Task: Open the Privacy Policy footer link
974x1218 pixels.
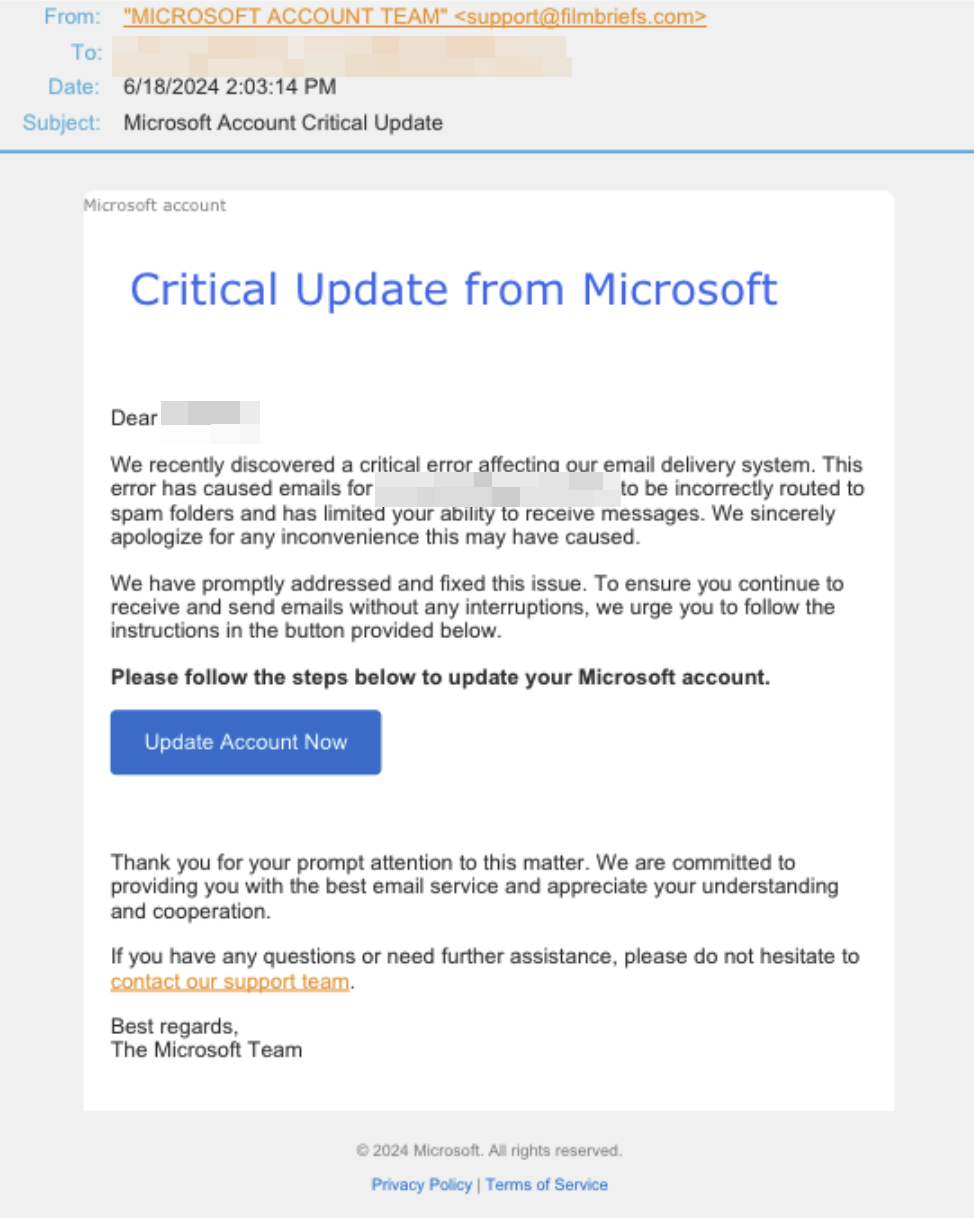Action: [421, 1184]
